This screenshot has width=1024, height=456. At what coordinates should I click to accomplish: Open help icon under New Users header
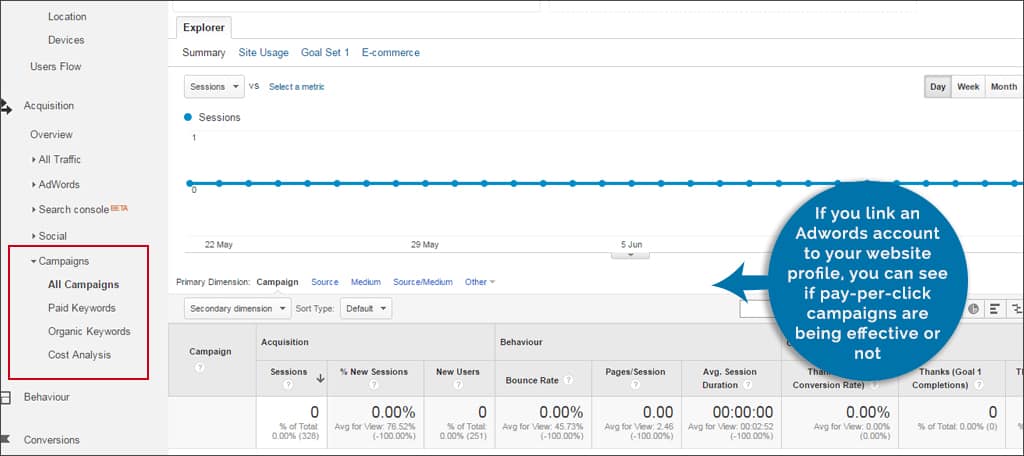pyautogui.click(x=458, y=385)
